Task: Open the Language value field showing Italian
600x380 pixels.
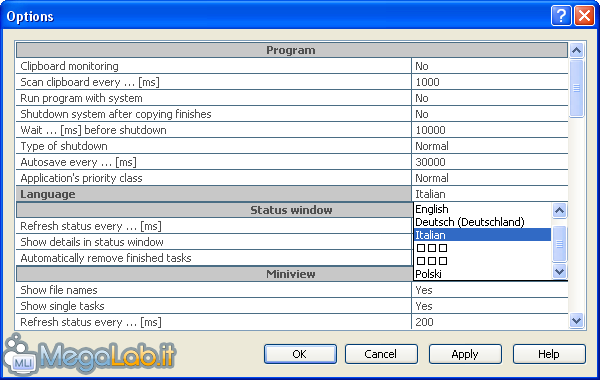Action: click(x=490, y=194)
